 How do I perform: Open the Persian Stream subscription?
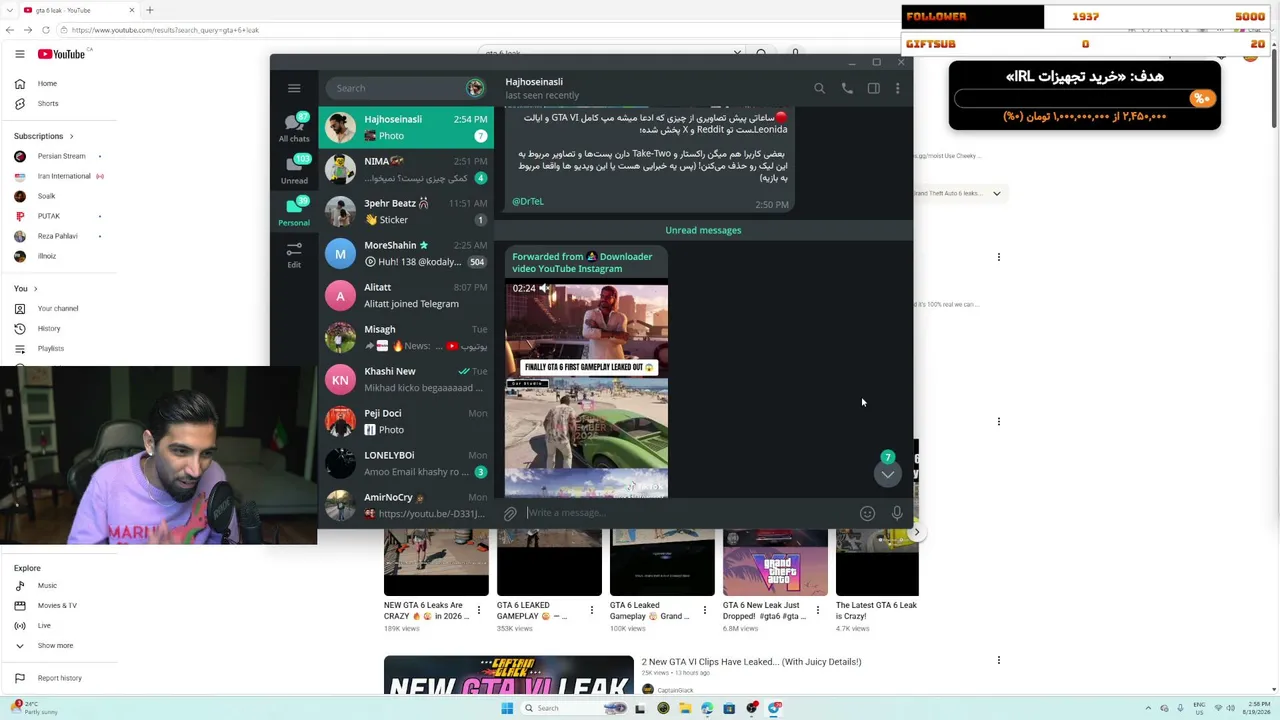60,156
